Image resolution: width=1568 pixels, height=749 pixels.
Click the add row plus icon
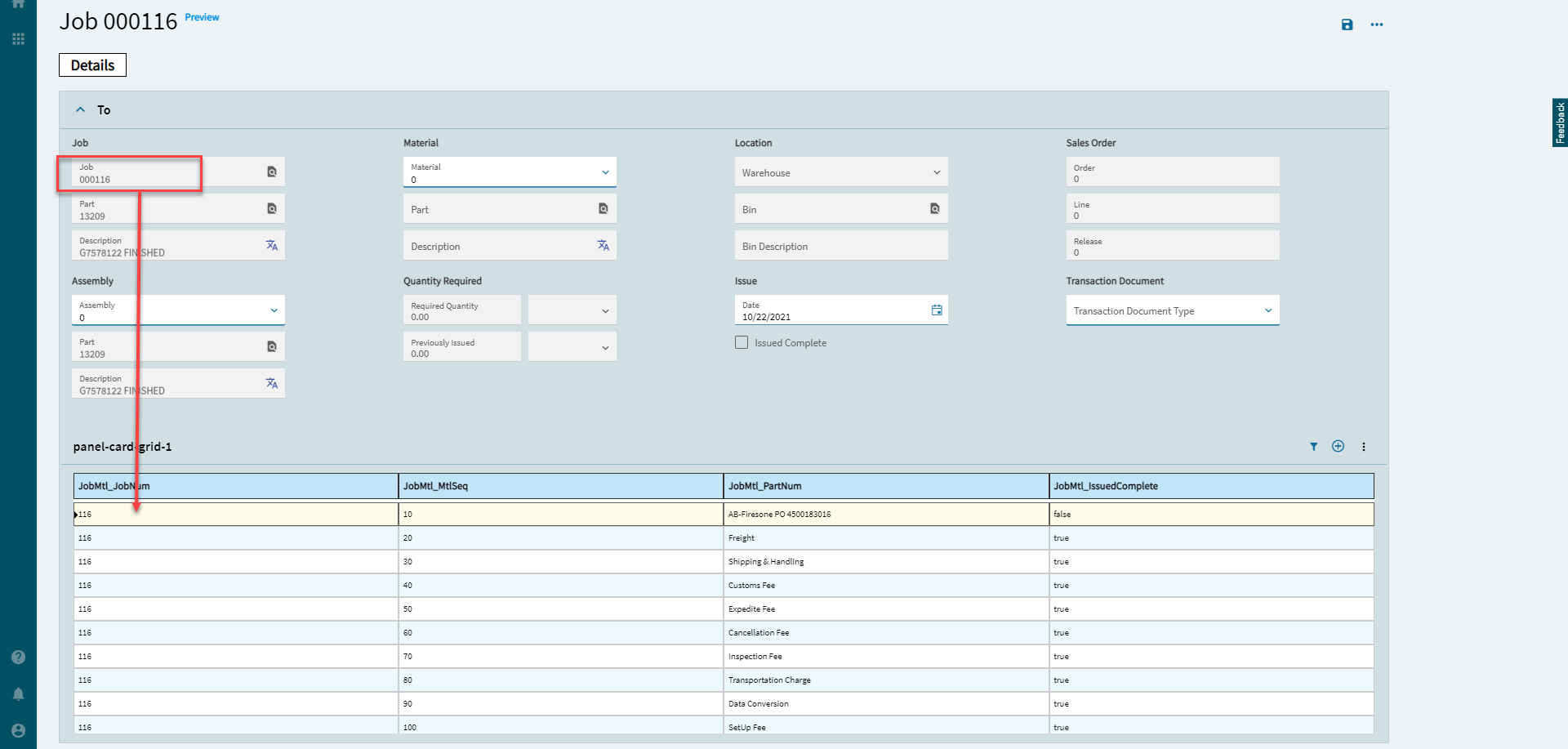pos(1338,446)
